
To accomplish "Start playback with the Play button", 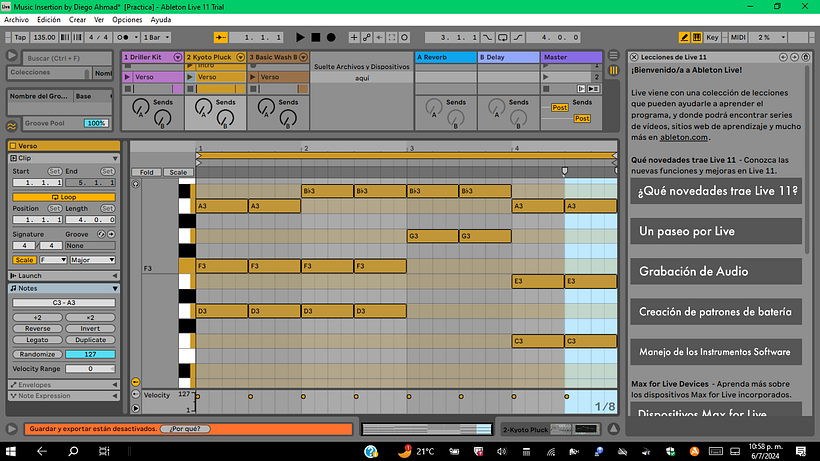I will (x=300, y=37).
